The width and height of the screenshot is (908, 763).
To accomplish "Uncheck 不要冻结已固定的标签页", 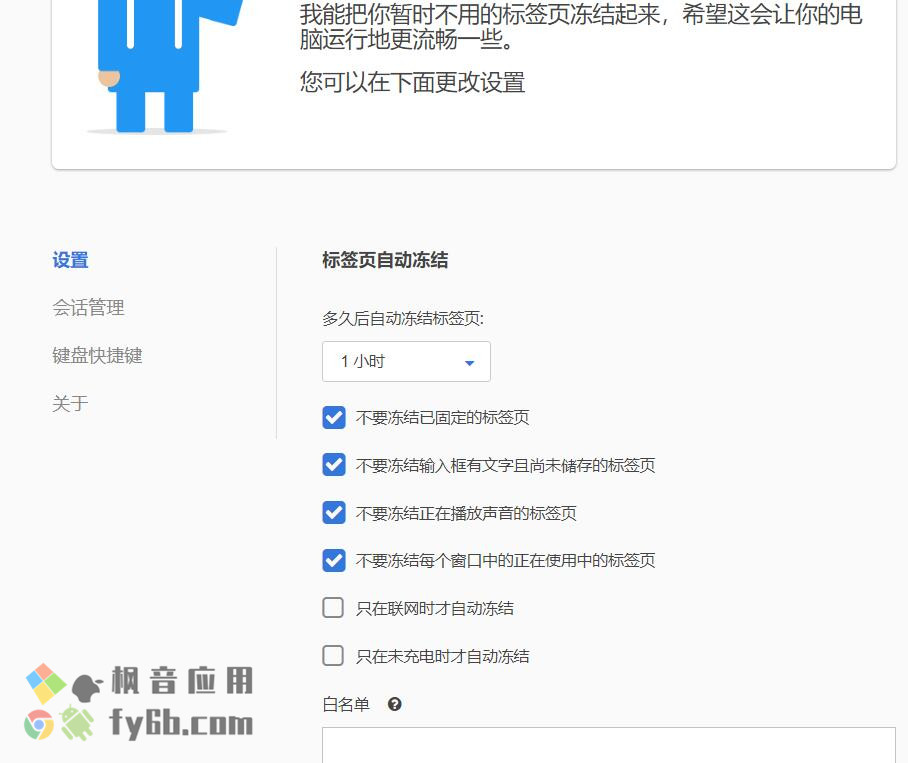I will 334,417.
